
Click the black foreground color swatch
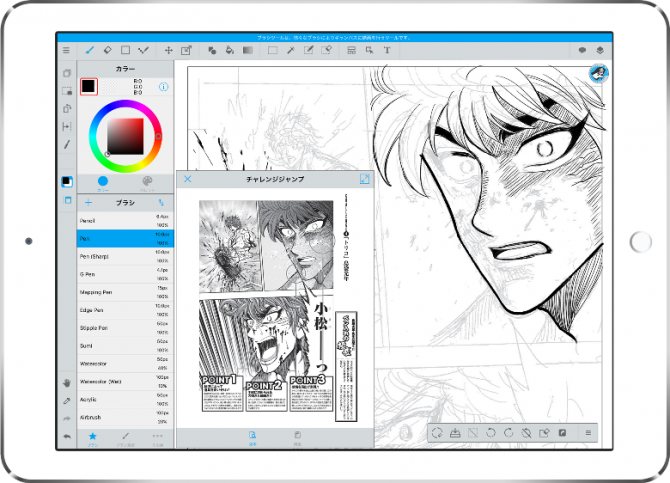[88, 86]
